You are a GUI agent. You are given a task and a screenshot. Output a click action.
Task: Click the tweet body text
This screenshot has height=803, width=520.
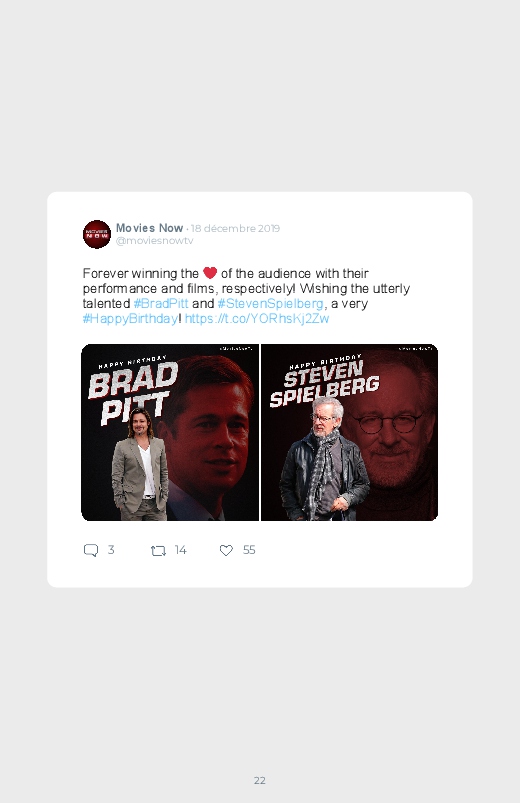(x=246, y=296)
